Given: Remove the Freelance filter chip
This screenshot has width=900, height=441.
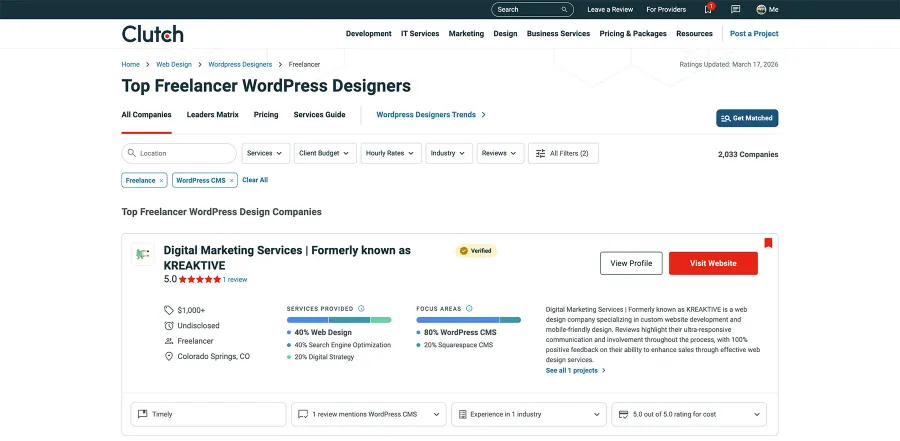Looking at the screenshot, I should click(161, 180).
